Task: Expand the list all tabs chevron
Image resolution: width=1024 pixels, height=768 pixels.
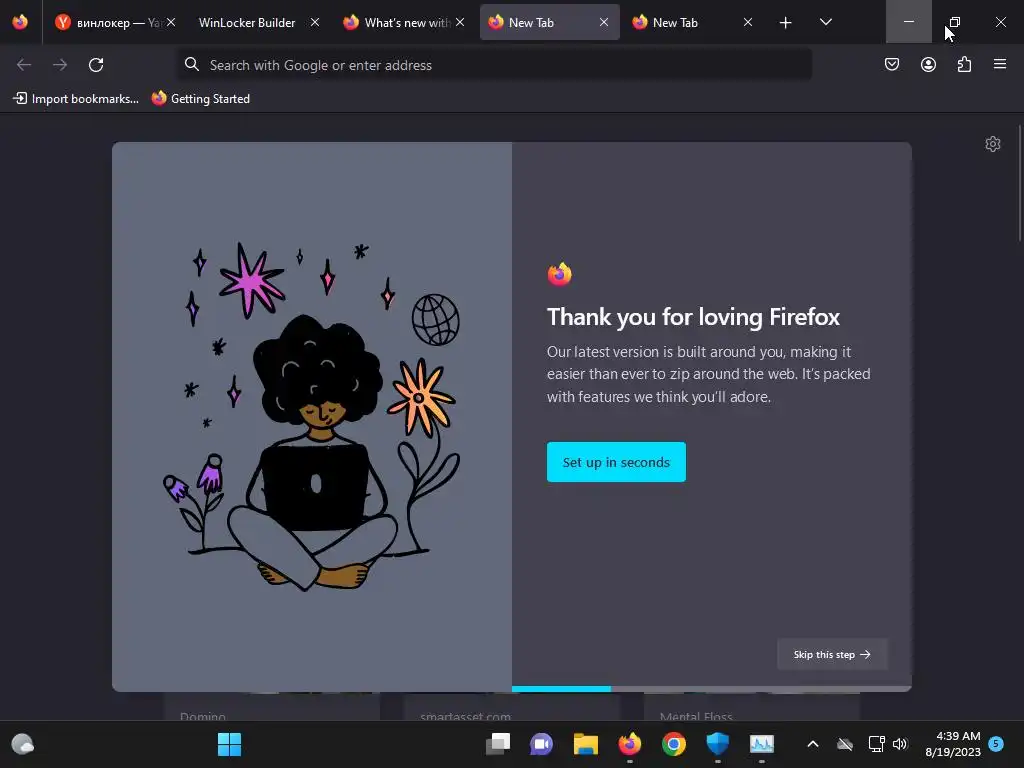Action: 825,22
